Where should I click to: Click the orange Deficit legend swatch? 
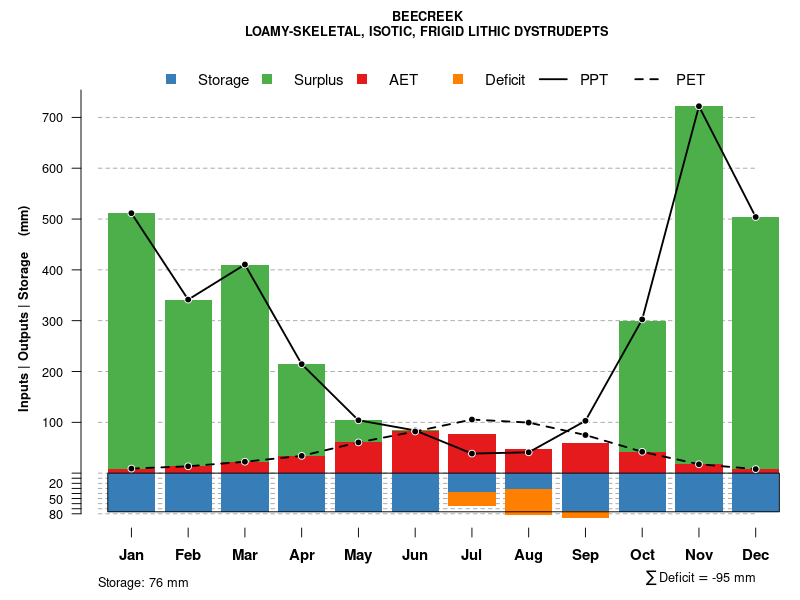(x=458, y=79)
